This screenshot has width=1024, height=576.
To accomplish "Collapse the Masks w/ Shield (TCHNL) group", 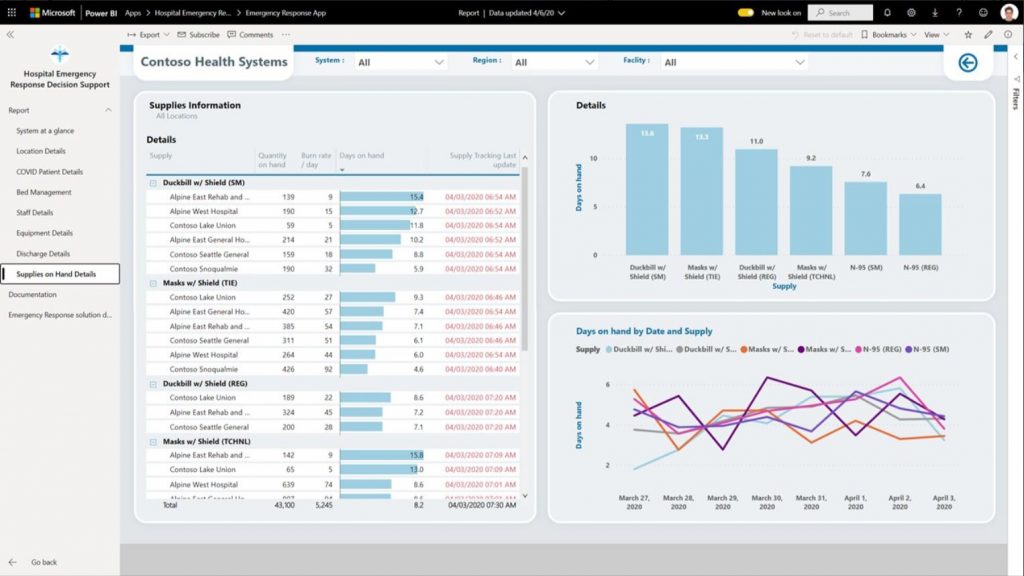I will [153, 442].
